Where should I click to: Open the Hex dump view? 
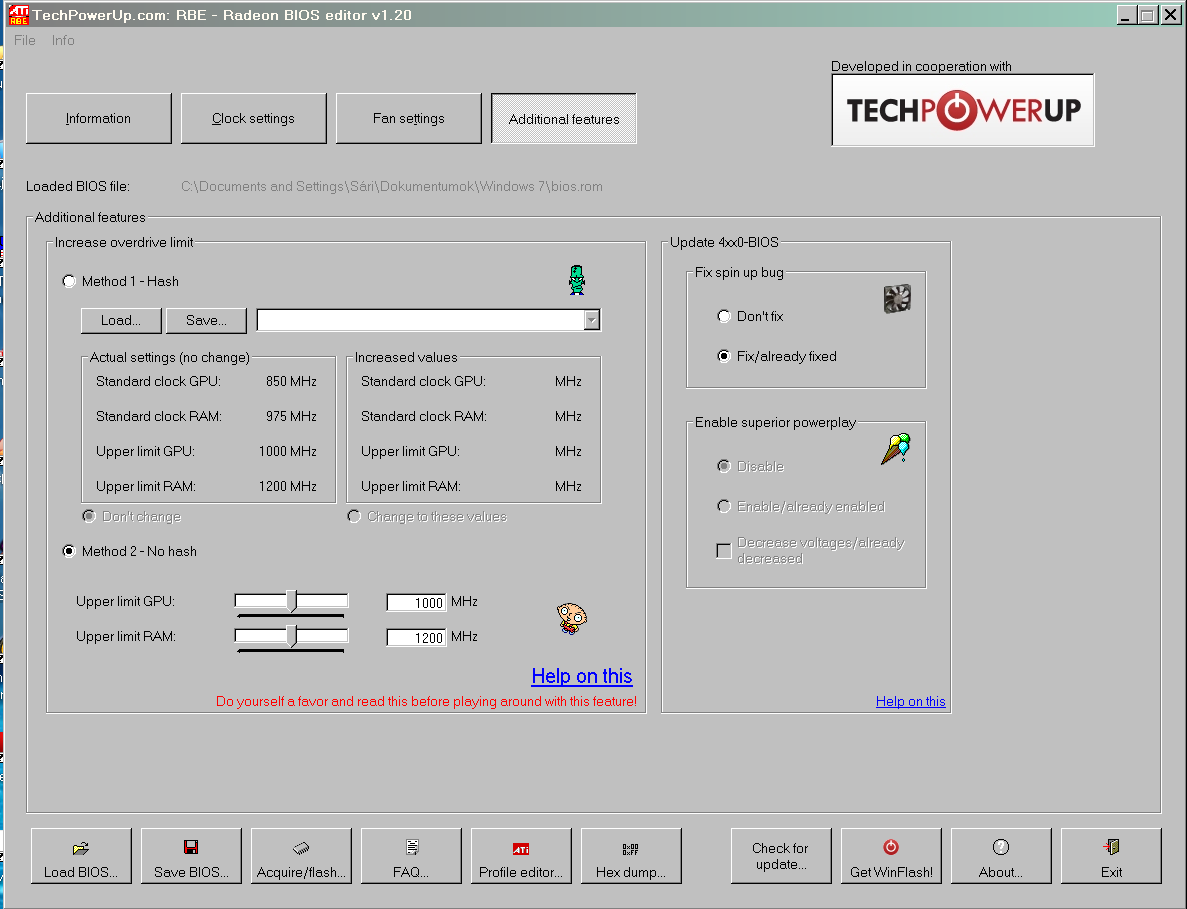click(631, 856)
